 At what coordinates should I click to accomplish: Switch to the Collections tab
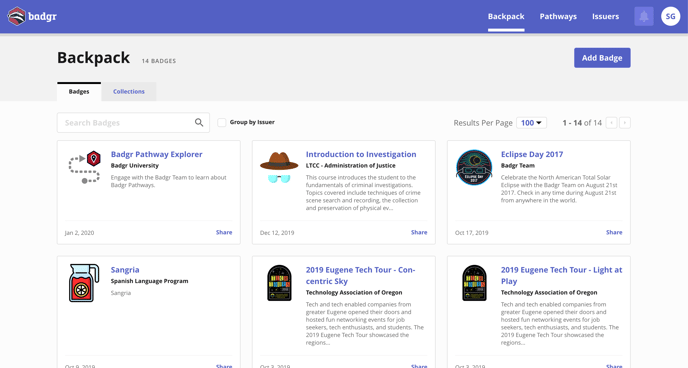point(129,92)
